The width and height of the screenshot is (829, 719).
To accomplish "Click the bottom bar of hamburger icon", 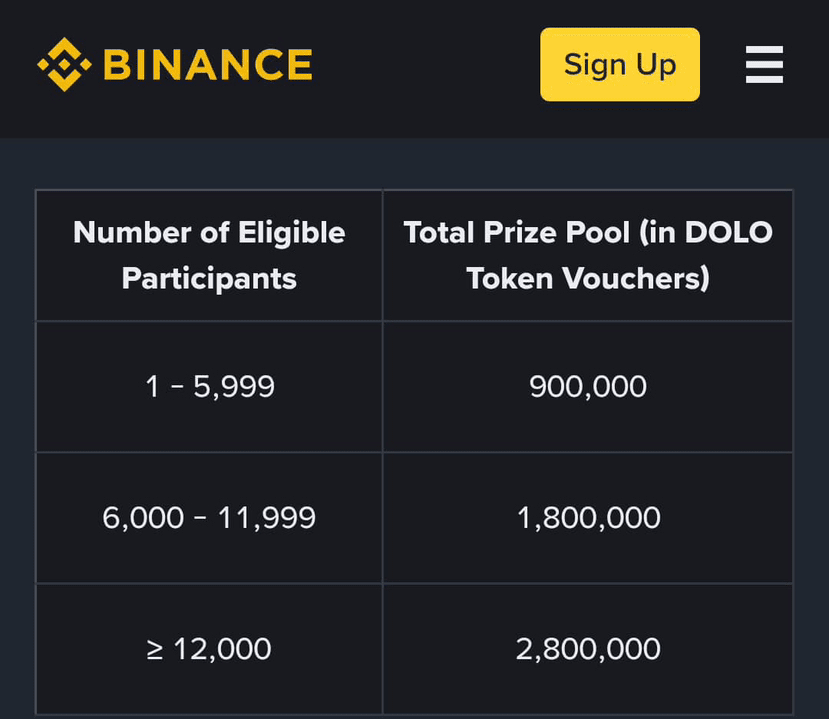I will (764, 79).
